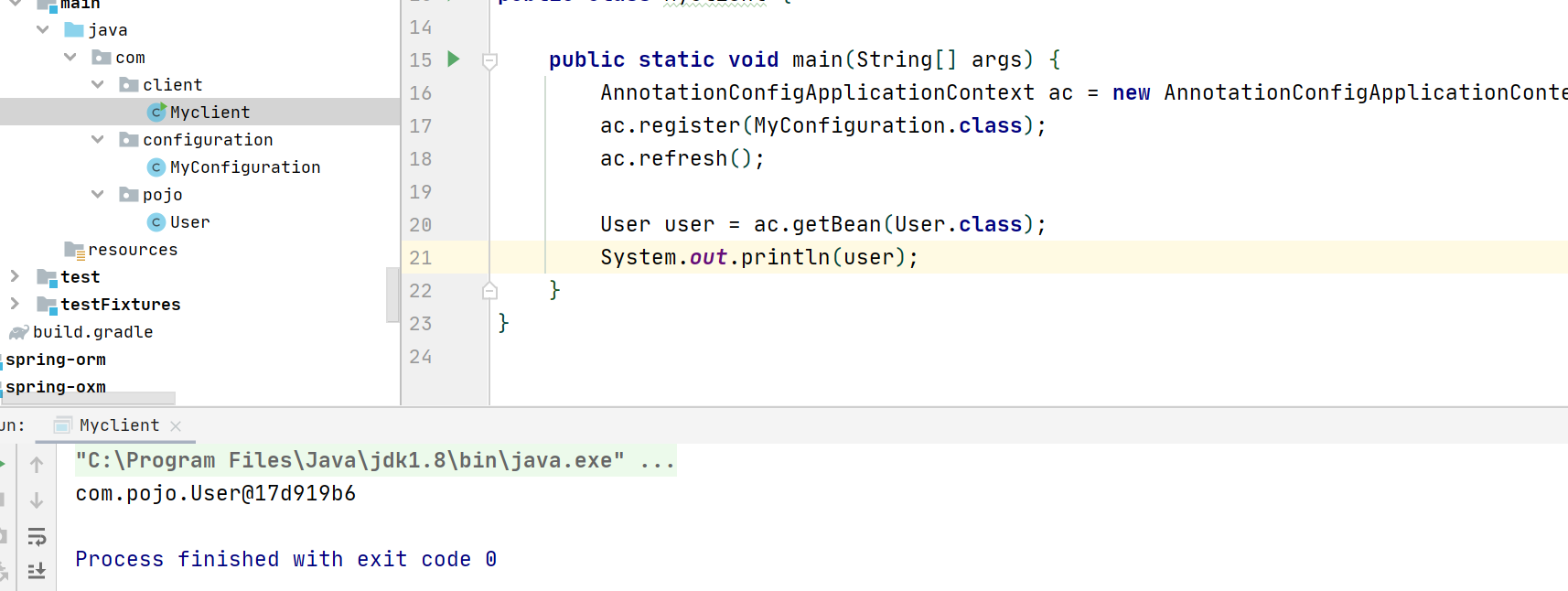Expand the test folder chevron

[x=15, y=276]
